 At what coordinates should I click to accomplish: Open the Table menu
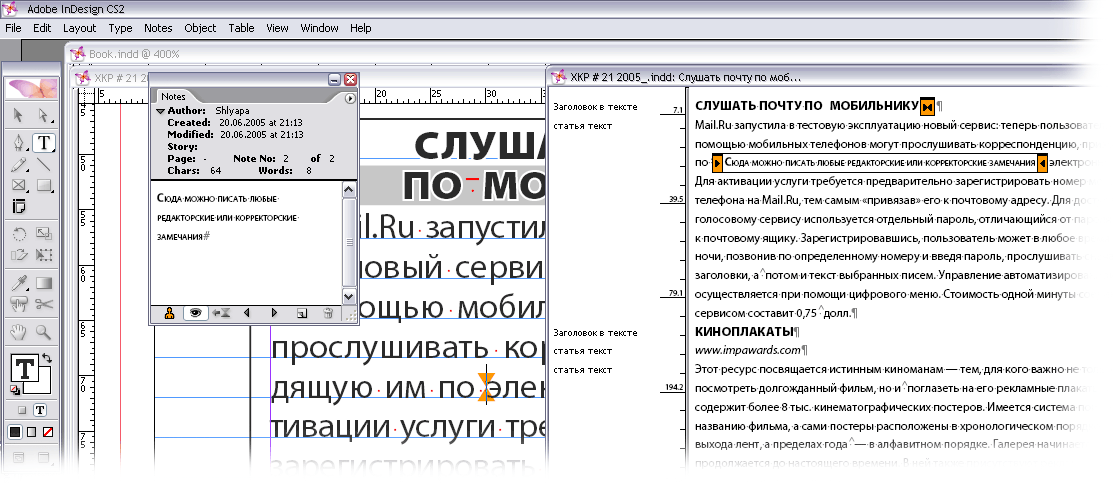coord(241,28)
